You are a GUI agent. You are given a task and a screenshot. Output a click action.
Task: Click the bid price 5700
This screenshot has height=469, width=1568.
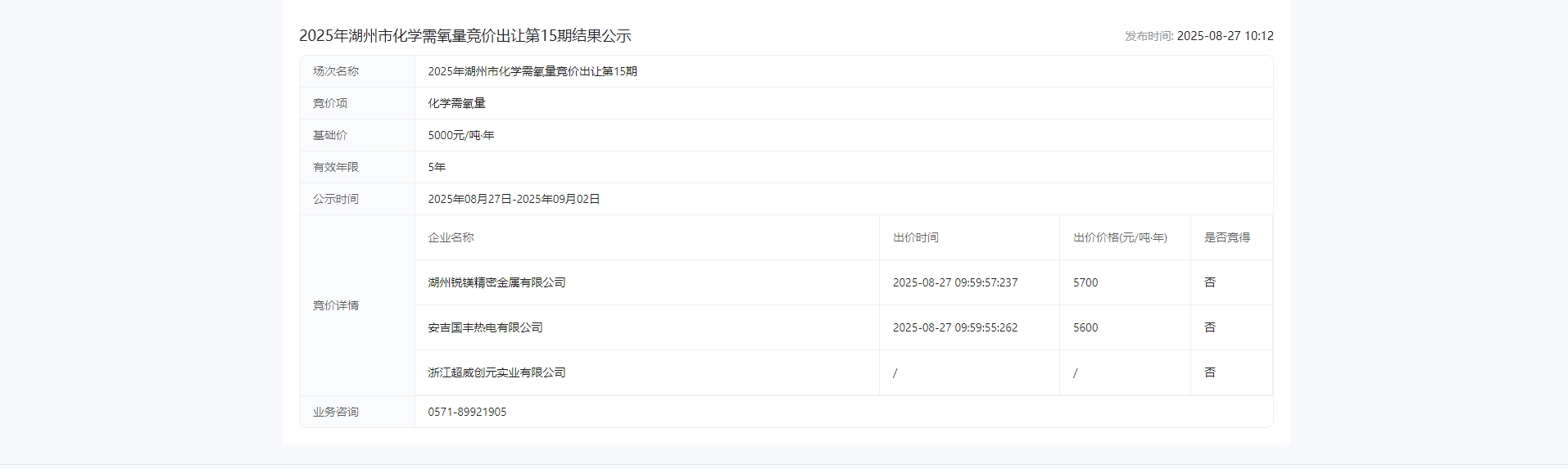click(x=1085, y=282)
